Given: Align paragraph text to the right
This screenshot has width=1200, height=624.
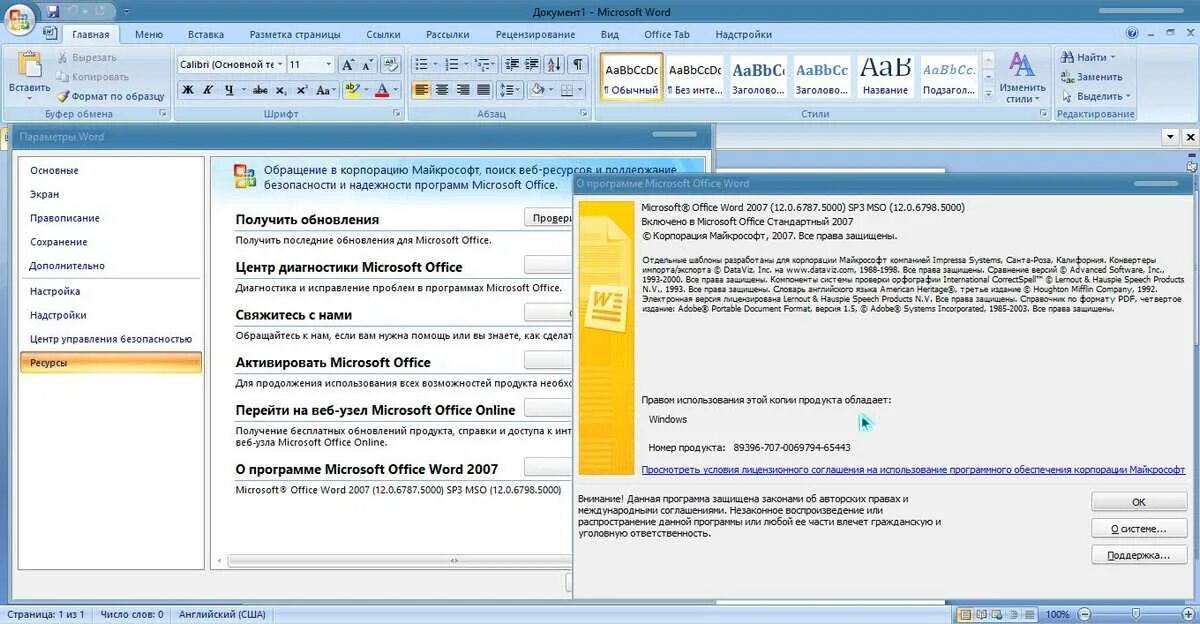Looking at the screenshot, I should click(463, 90).
